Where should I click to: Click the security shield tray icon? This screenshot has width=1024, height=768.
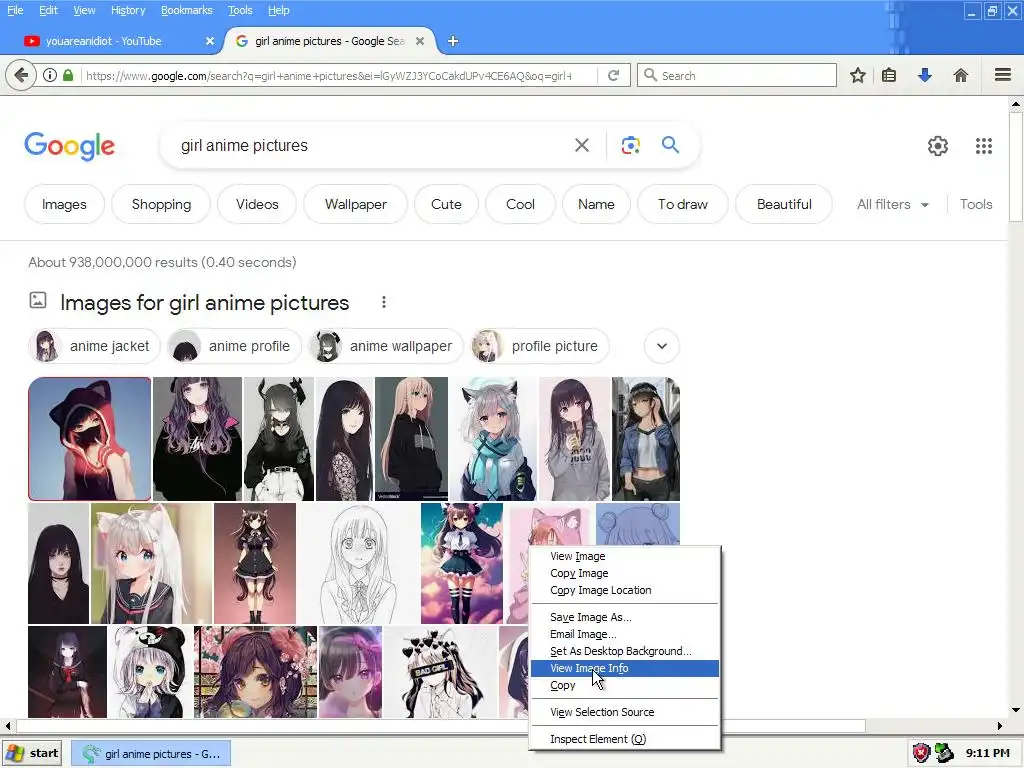click(x=921, y=753)
